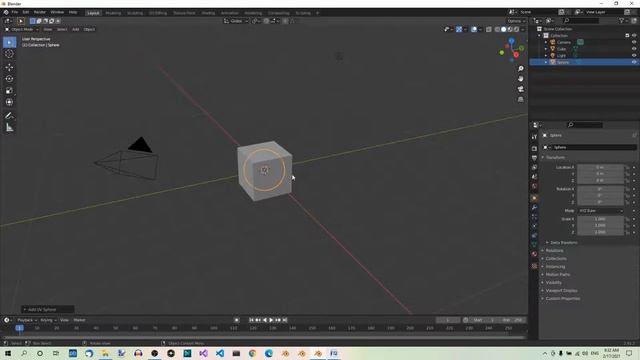The width and height of the screenshot is (640, 360).
Task: Click the viewport navigation gizmo
Action: click(512, 50)
